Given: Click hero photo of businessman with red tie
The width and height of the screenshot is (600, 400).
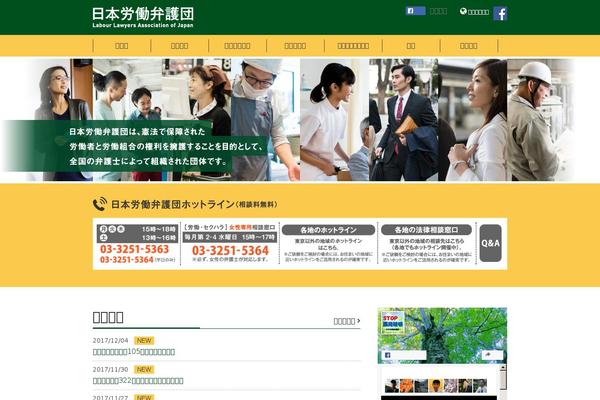Looking at the screenshot, I should pos(403,119).
